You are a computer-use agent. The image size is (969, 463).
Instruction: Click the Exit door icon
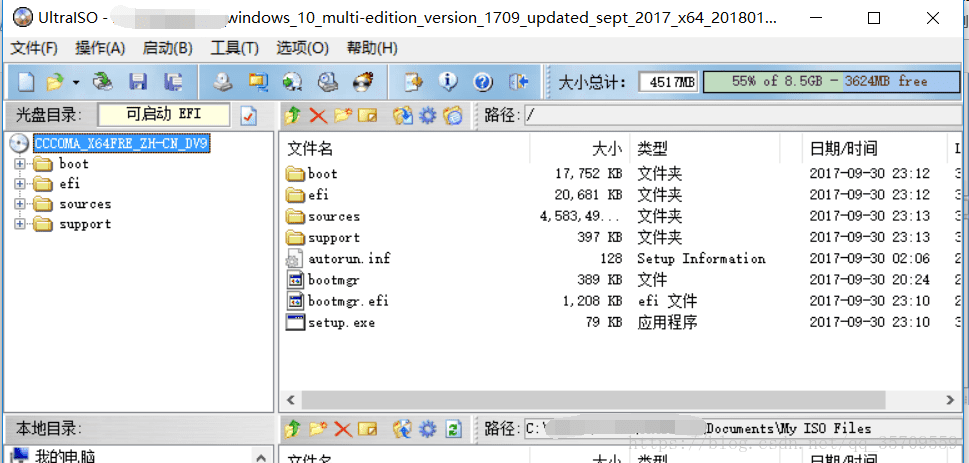(518, 81)
